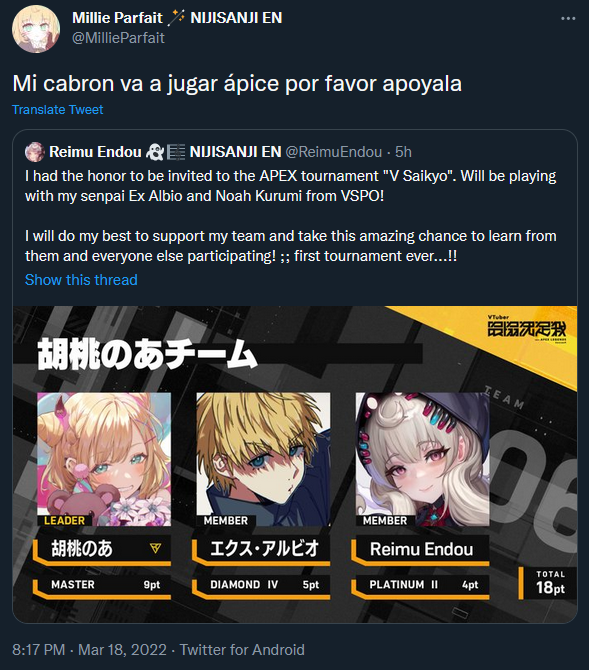Image resolution: width=589 pixels, height=670 pixels.
Task: Open the @ReimuEndou handle in quoted tweet
Action: [x=334, y=152]
